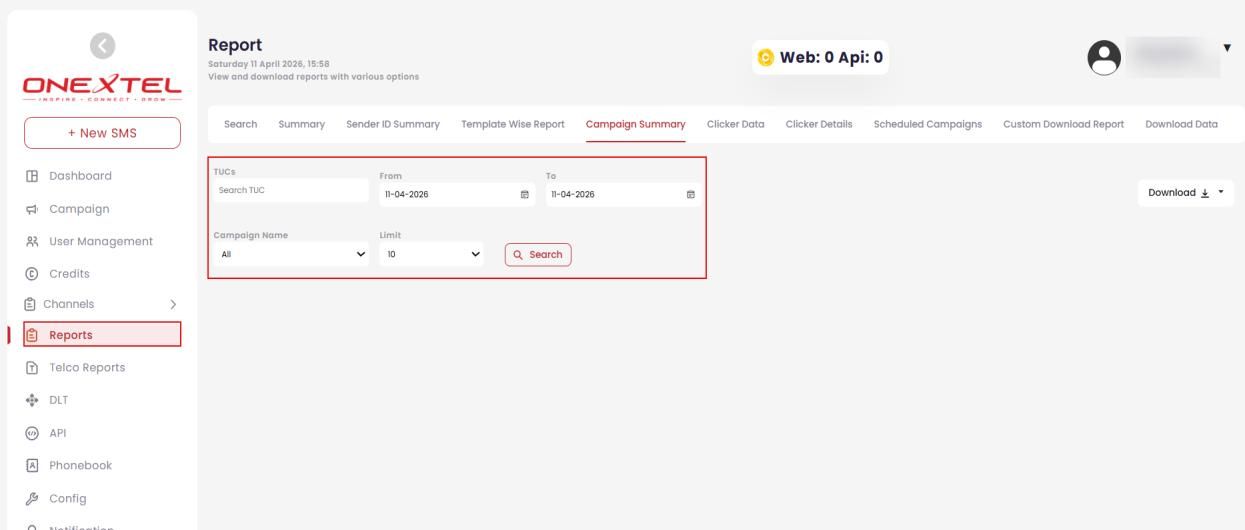The height and width of the screenshot is (530, 1245).
Task: Open Template Wise Report tab
Action: [512, 124]
